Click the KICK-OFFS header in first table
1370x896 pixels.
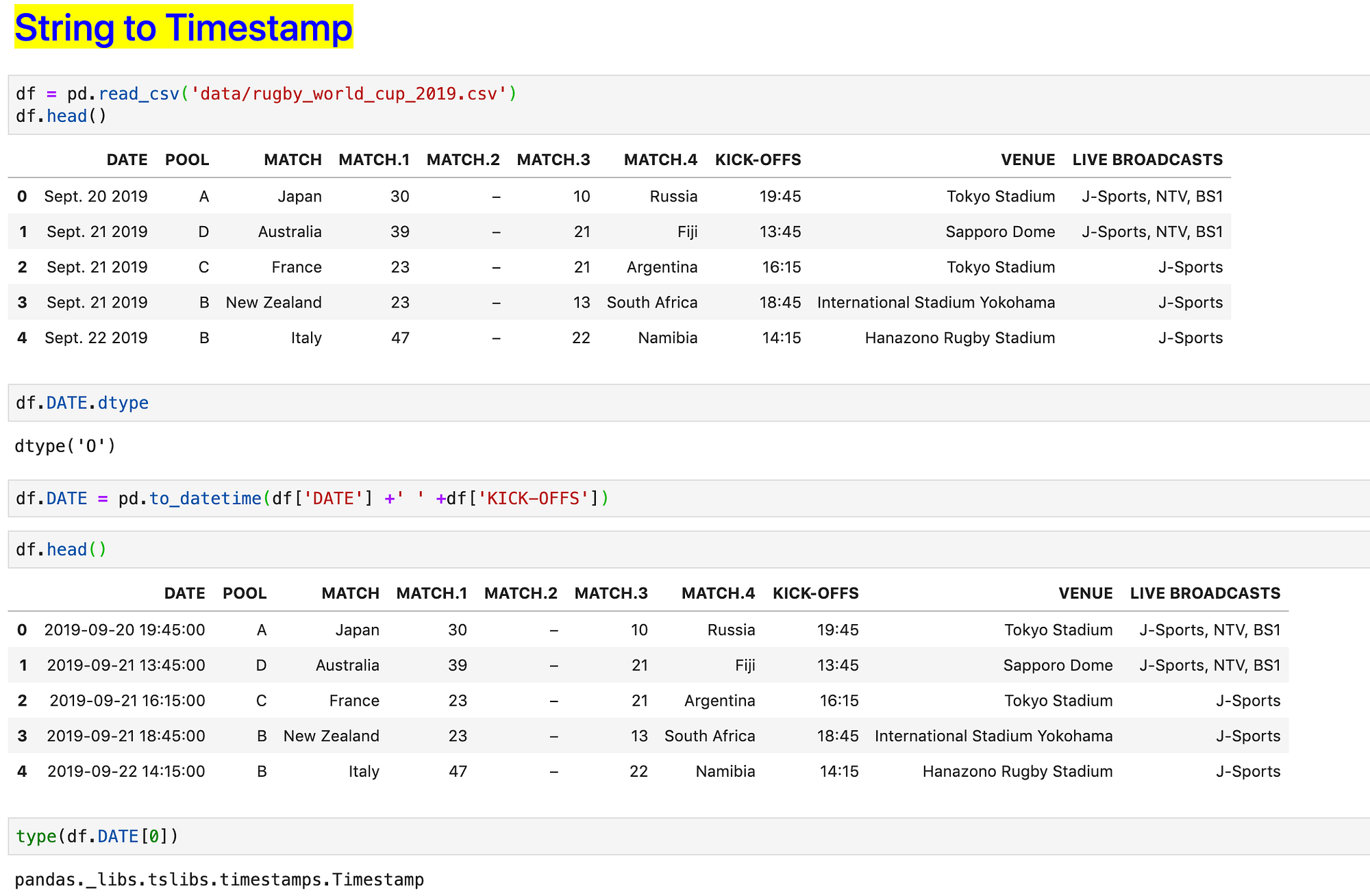coord(758,160)
